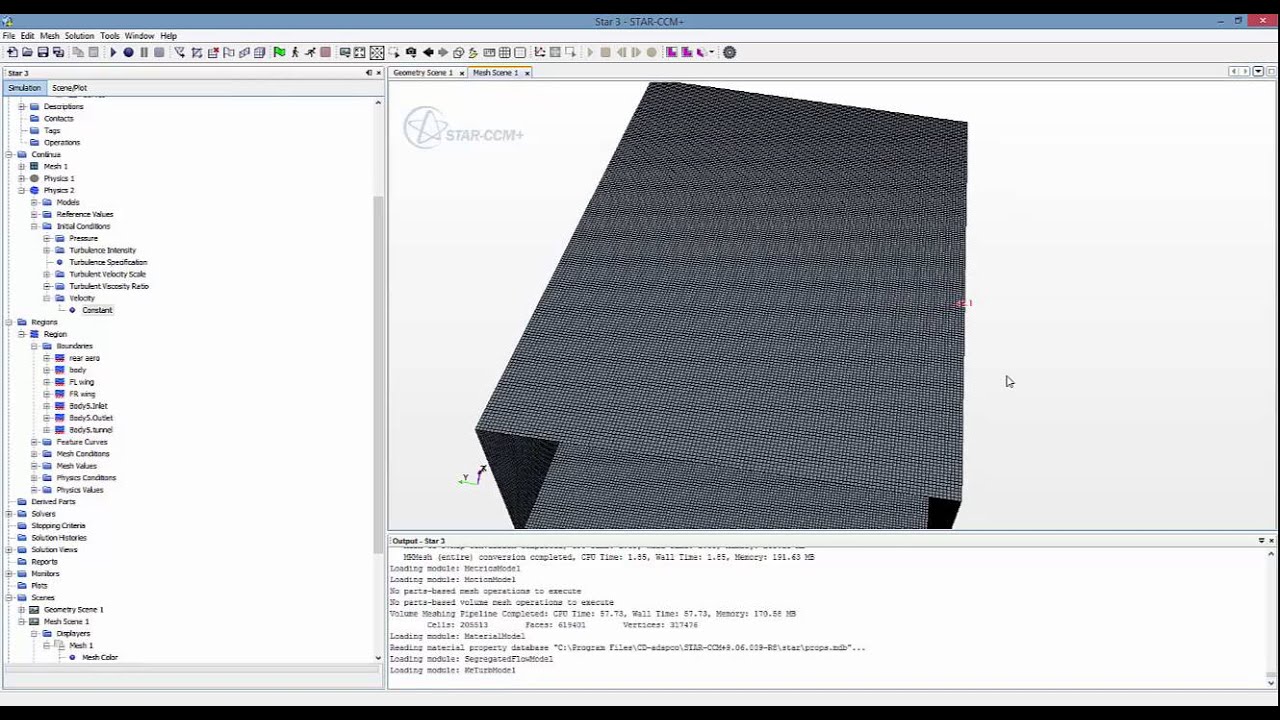1280x720 pixels.
Task: Close the Star 3 simulation panel
Action: [380, 73]
